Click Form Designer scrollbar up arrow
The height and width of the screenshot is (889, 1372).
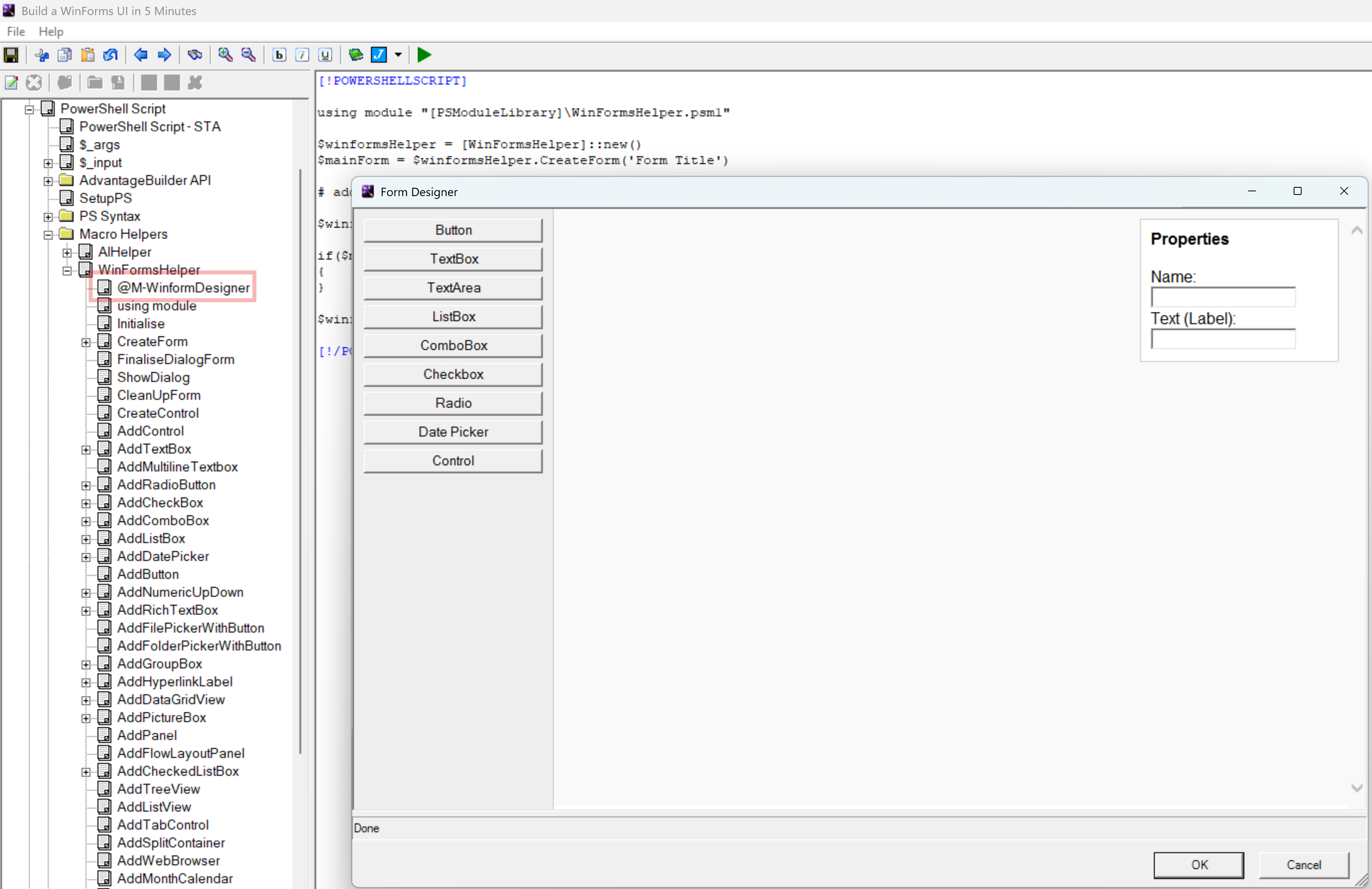click(1357, 231)
